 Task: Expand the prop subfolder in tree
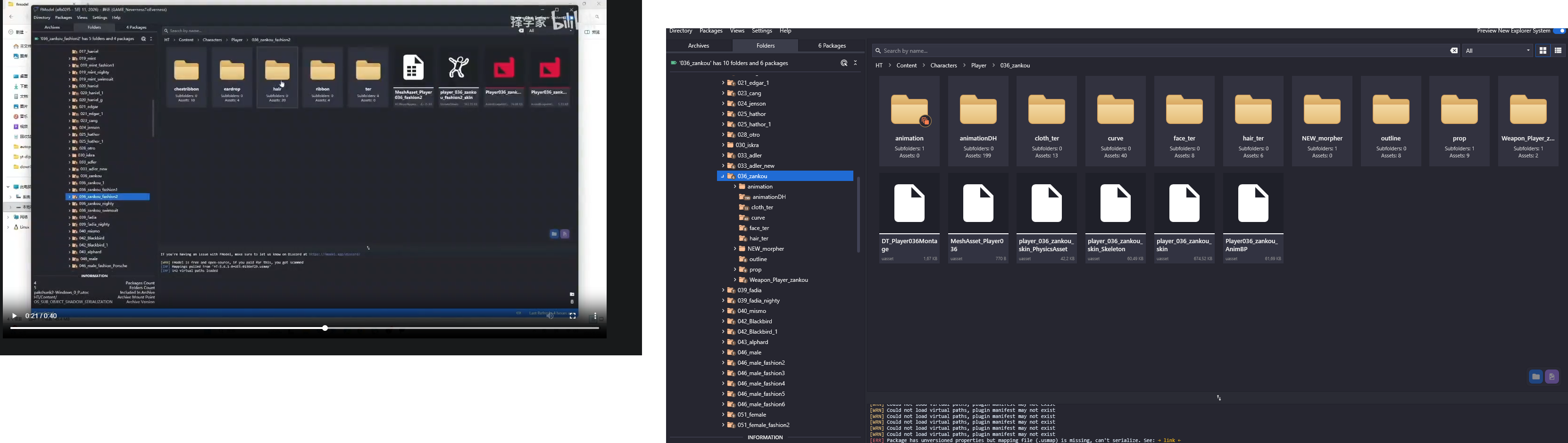click(735, 270)
